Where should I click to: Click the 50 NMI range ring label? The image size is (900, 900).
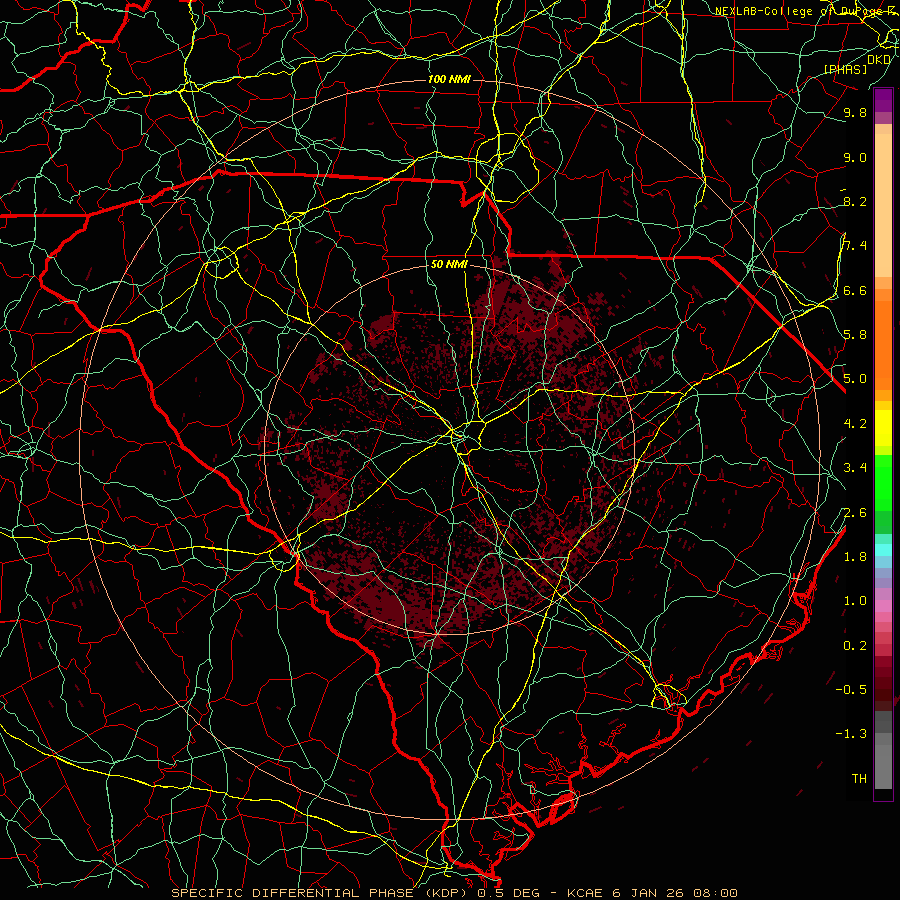[449, 265]
